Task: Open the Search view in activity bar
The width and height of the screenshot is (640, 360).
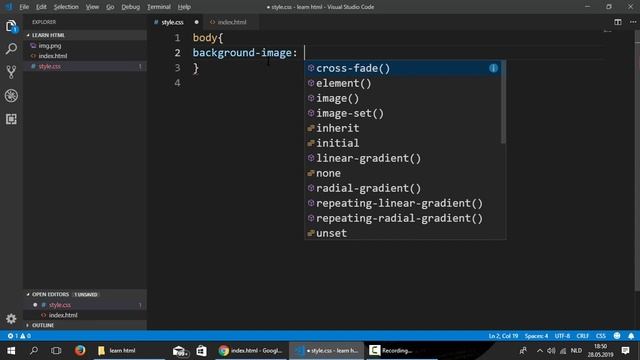Action: pos(11,49)
